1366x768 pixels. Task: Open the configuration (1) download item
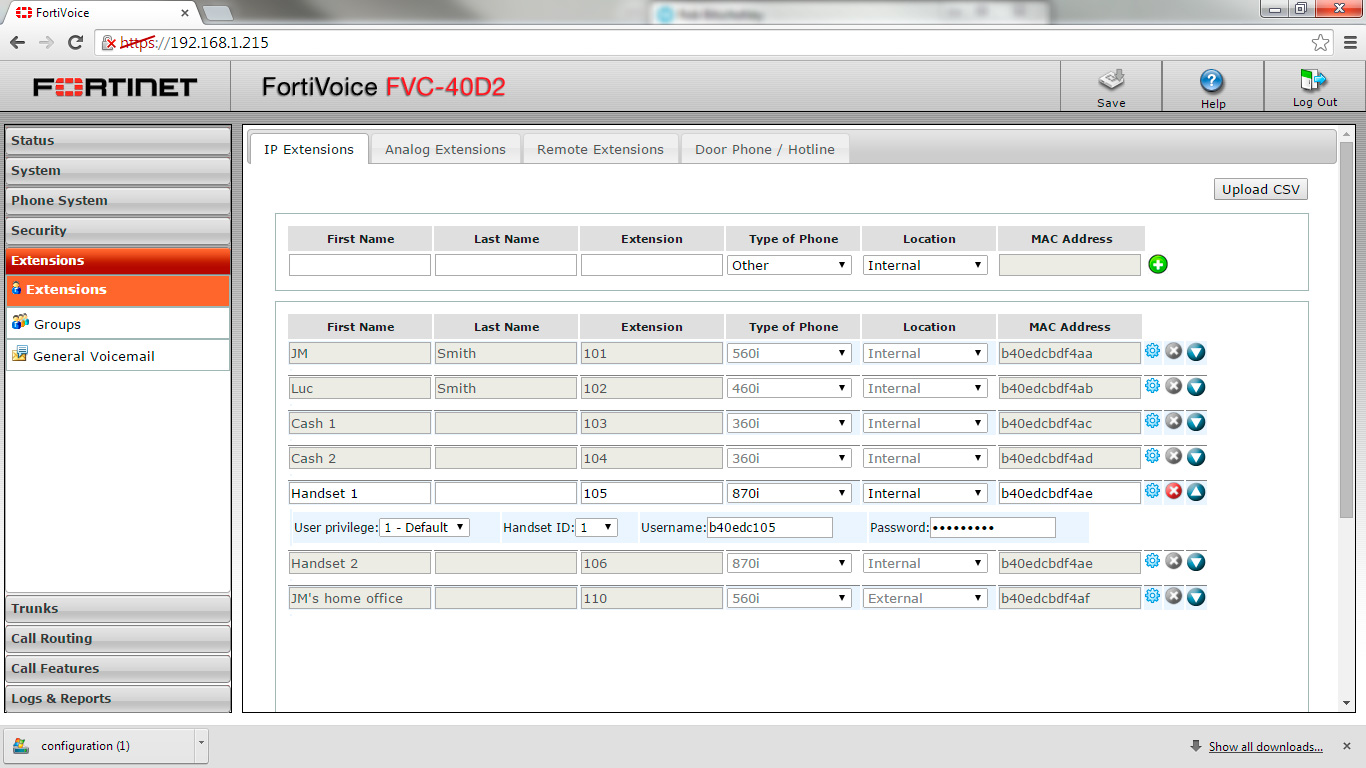point(98,746)
